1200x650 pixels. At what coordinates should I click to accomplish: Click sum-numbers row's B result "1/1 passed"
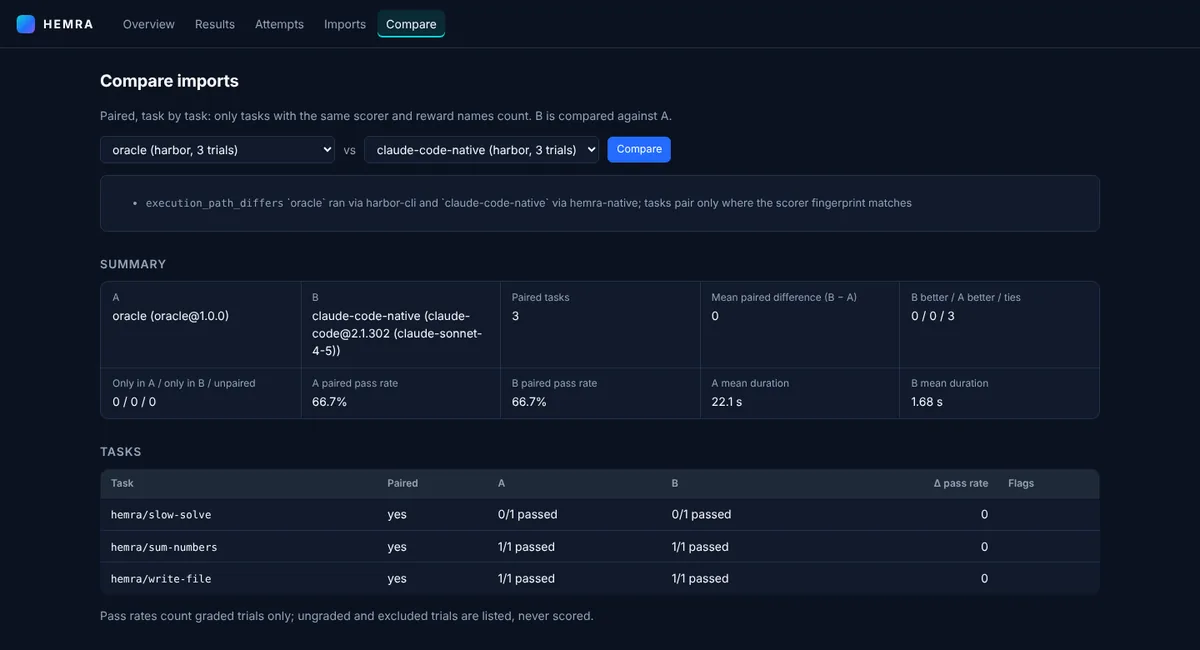click(700, 547)
